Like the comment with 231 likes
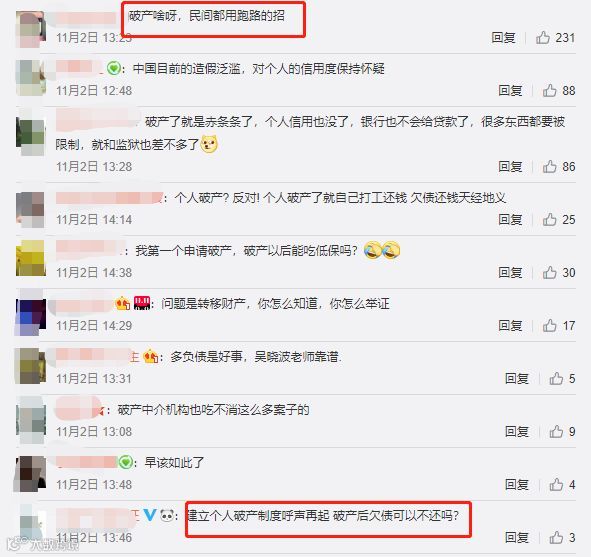This screenshot has height=557, width=591. click(543, 37)
